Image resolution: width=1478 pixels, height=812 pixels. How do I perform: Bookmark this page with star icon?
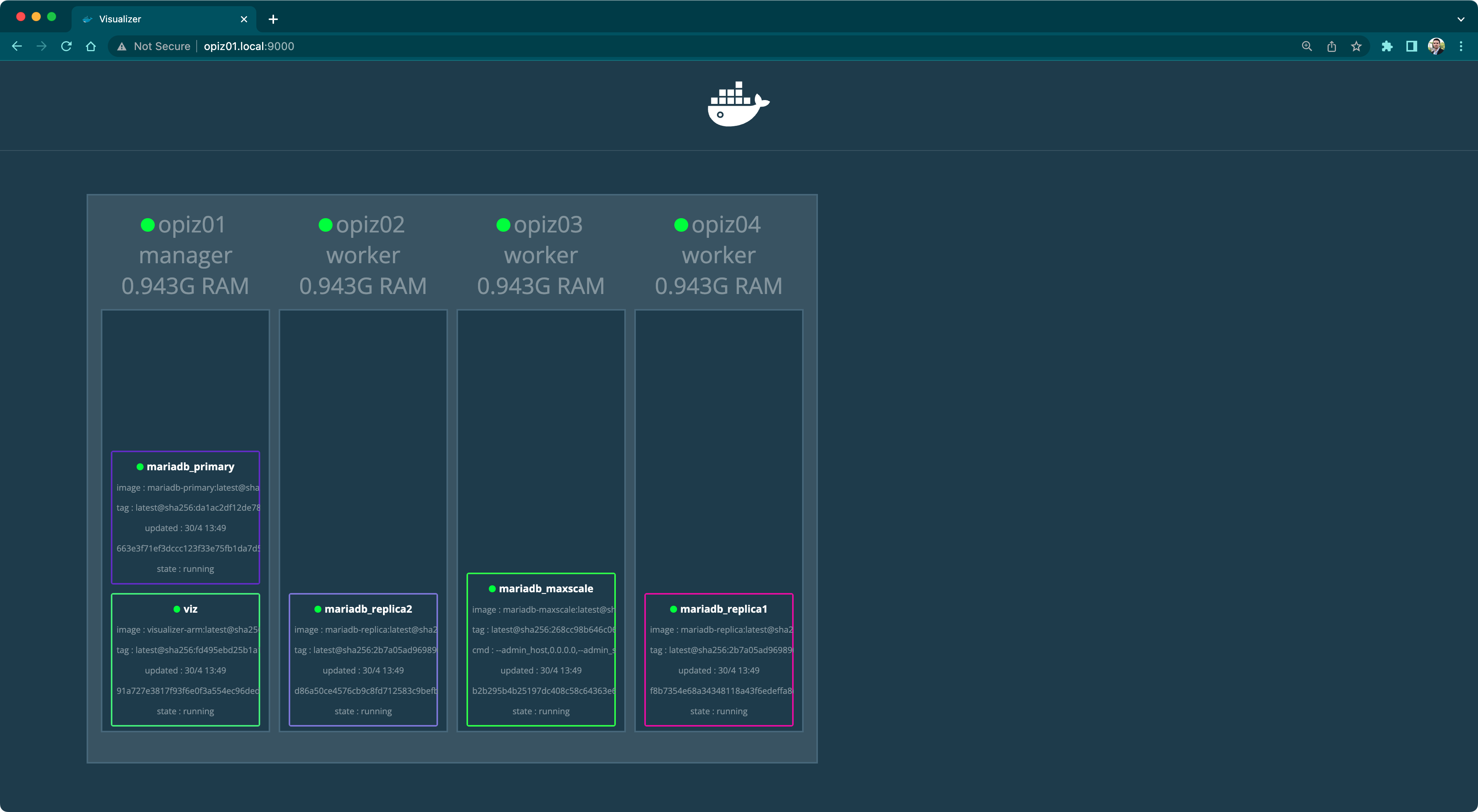(x=1356, y=47)
